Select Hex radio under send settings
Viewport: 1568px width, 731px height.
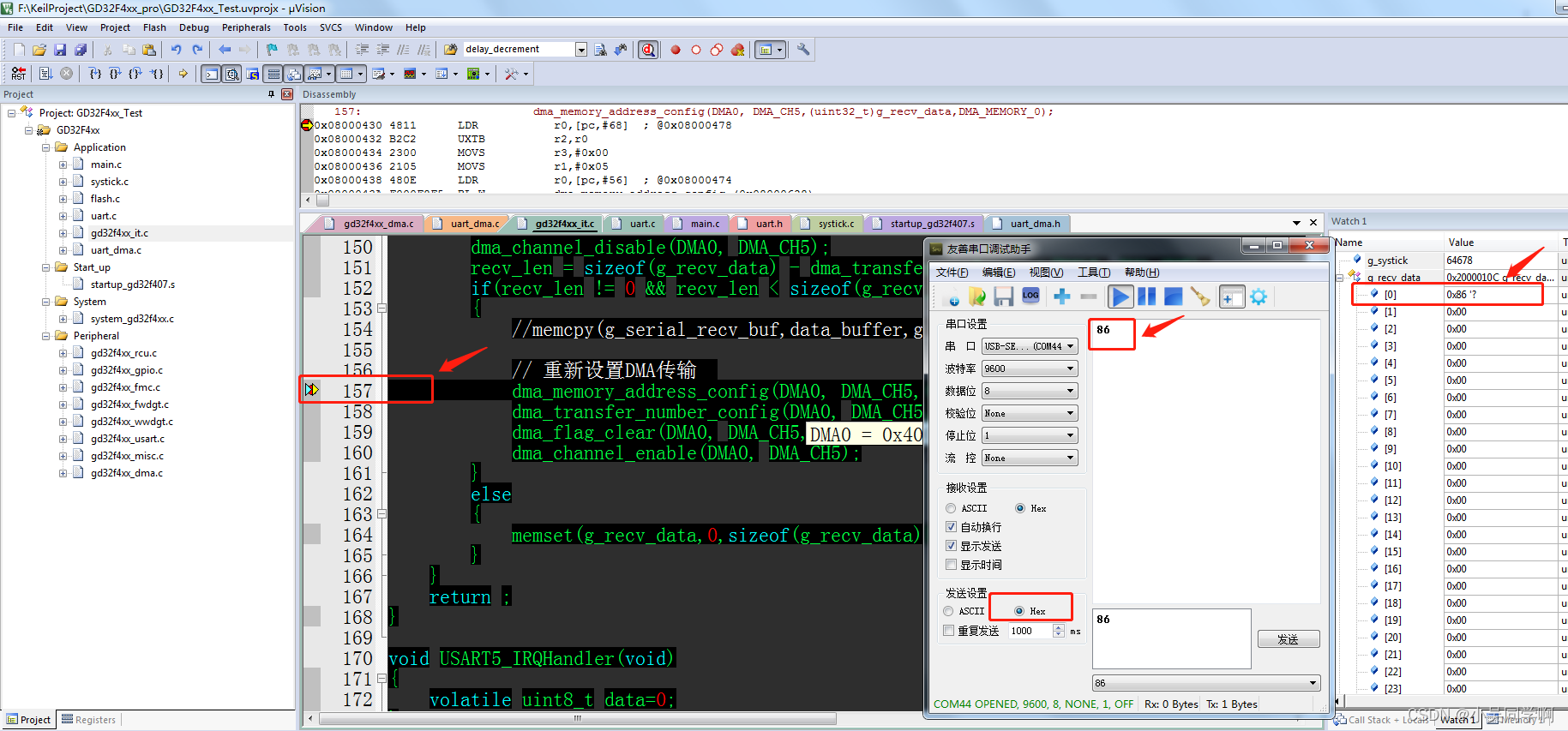[x=1019, y=611]
